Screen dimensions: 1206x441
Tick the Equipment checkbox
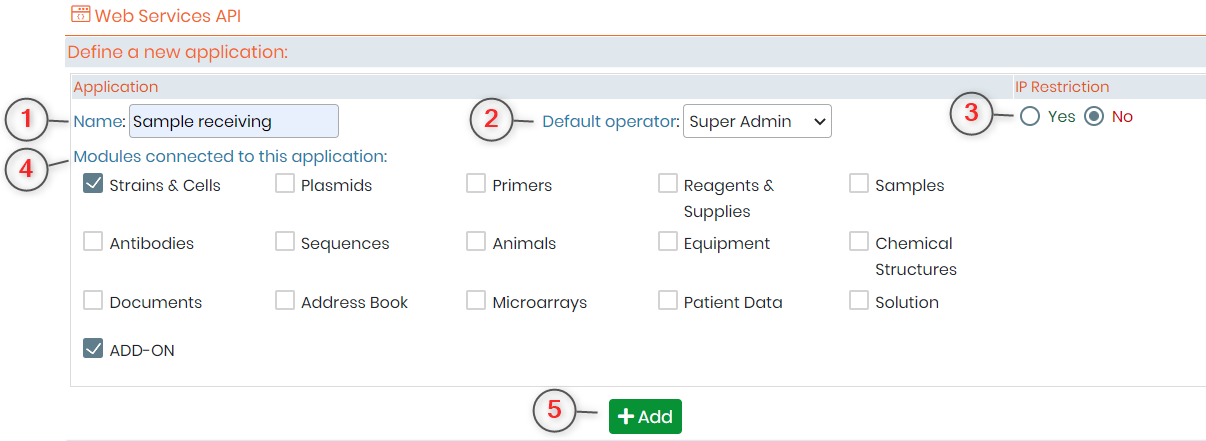pos(668,242)
